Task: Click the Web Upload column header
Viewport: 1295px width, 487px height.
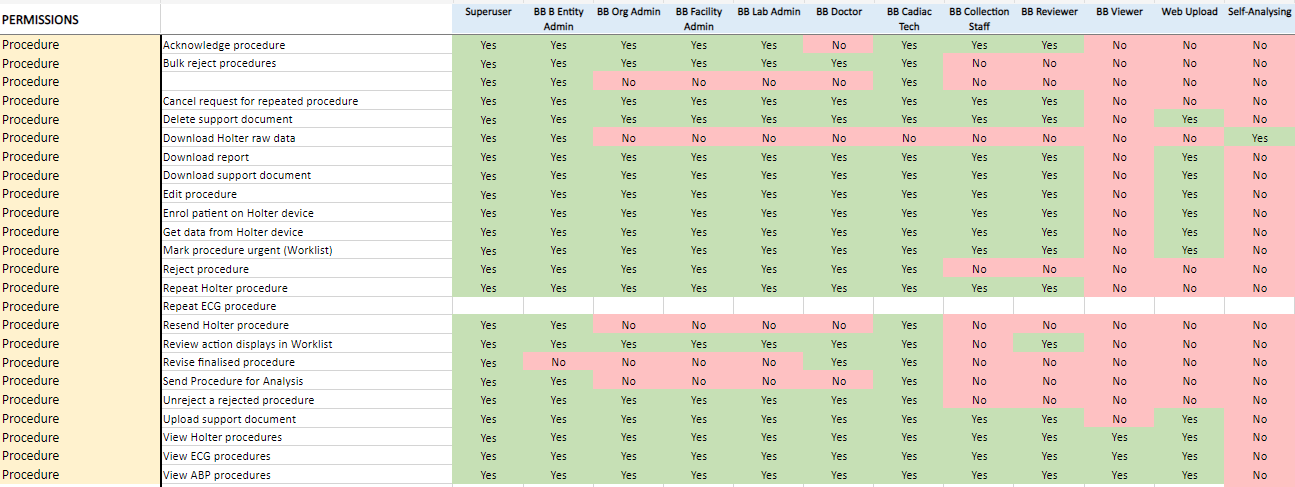Action: (x=1189, y=12)
